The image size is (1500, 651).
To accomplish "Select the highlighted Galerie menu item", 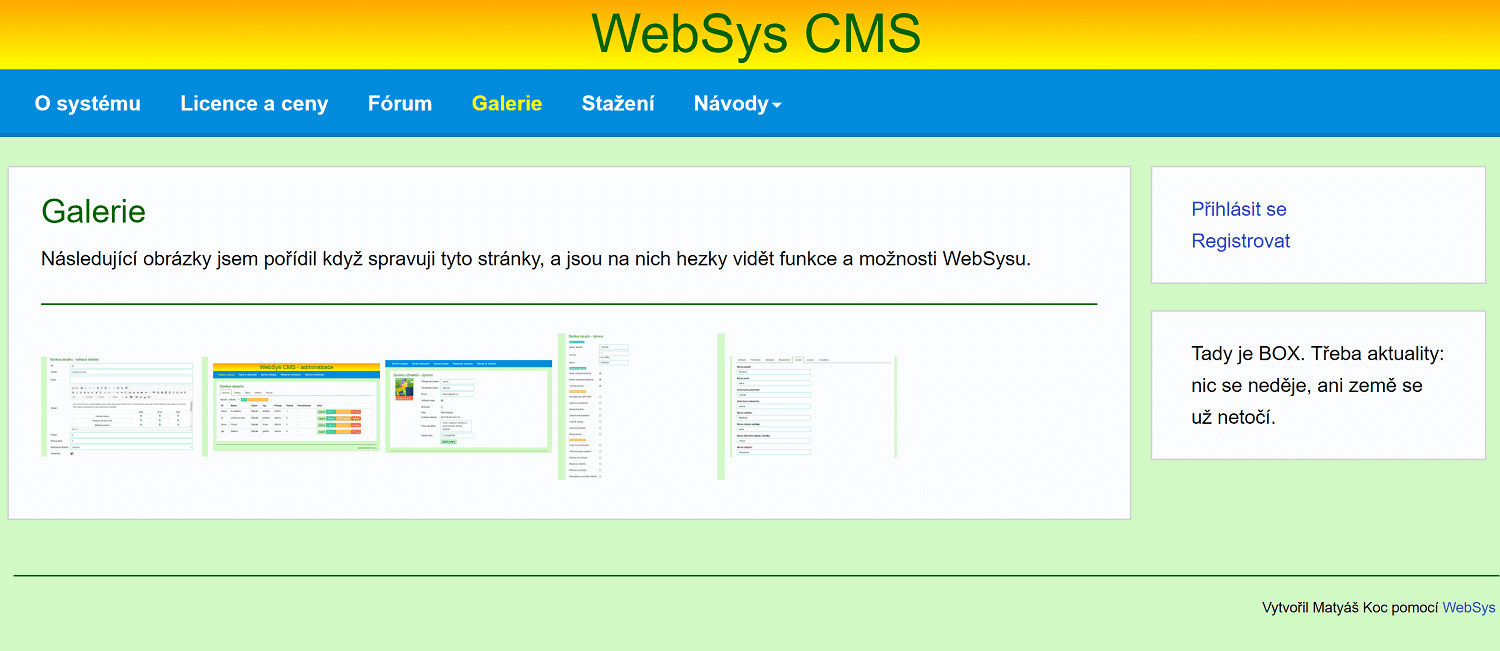I will point(507,104).
